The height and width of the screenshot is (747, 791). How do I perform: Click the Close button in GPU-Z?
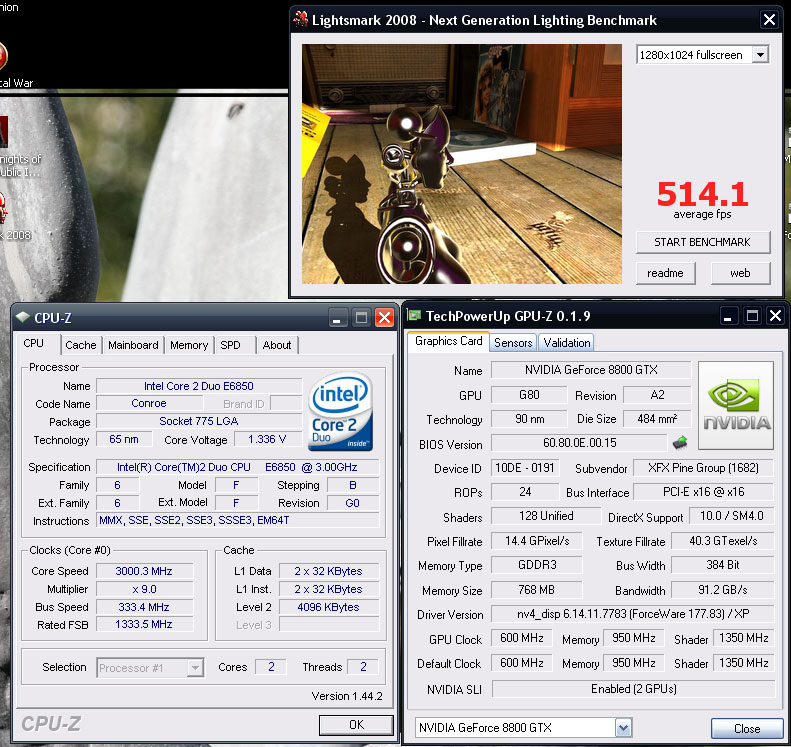(747, 729)
